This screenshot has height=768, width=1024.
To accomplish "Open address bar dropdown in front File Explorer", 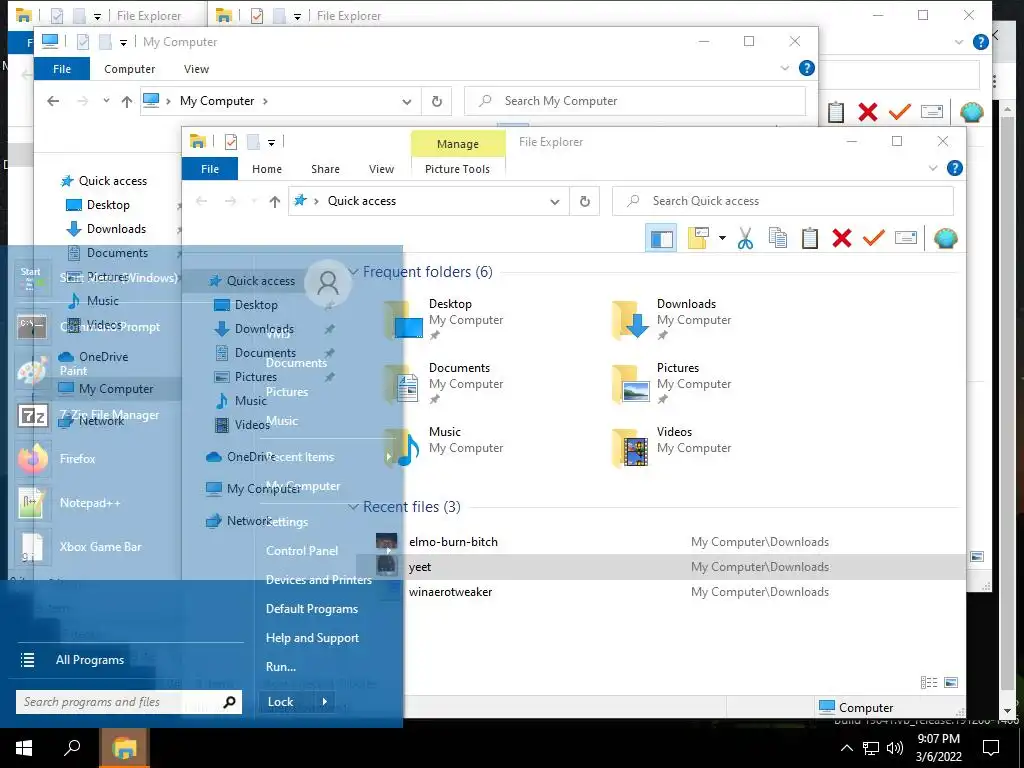I will coord(554,202).
